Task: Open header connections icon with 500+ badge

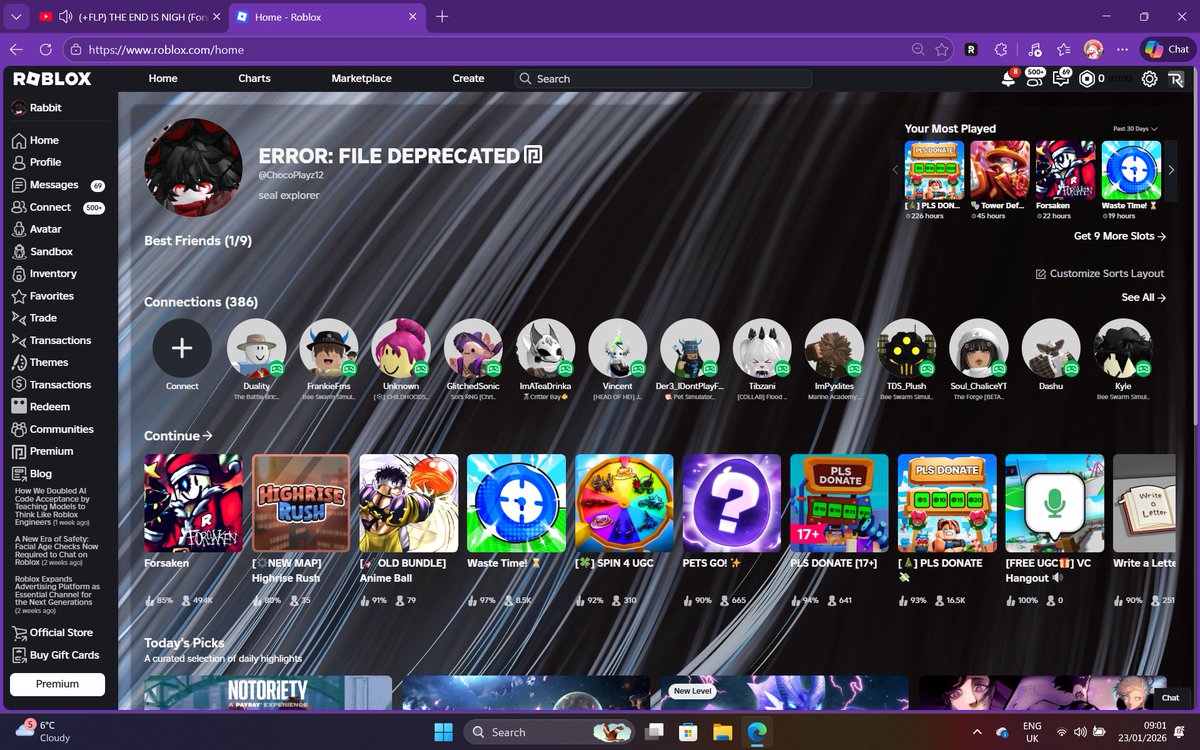Action: click(1033, 78)
